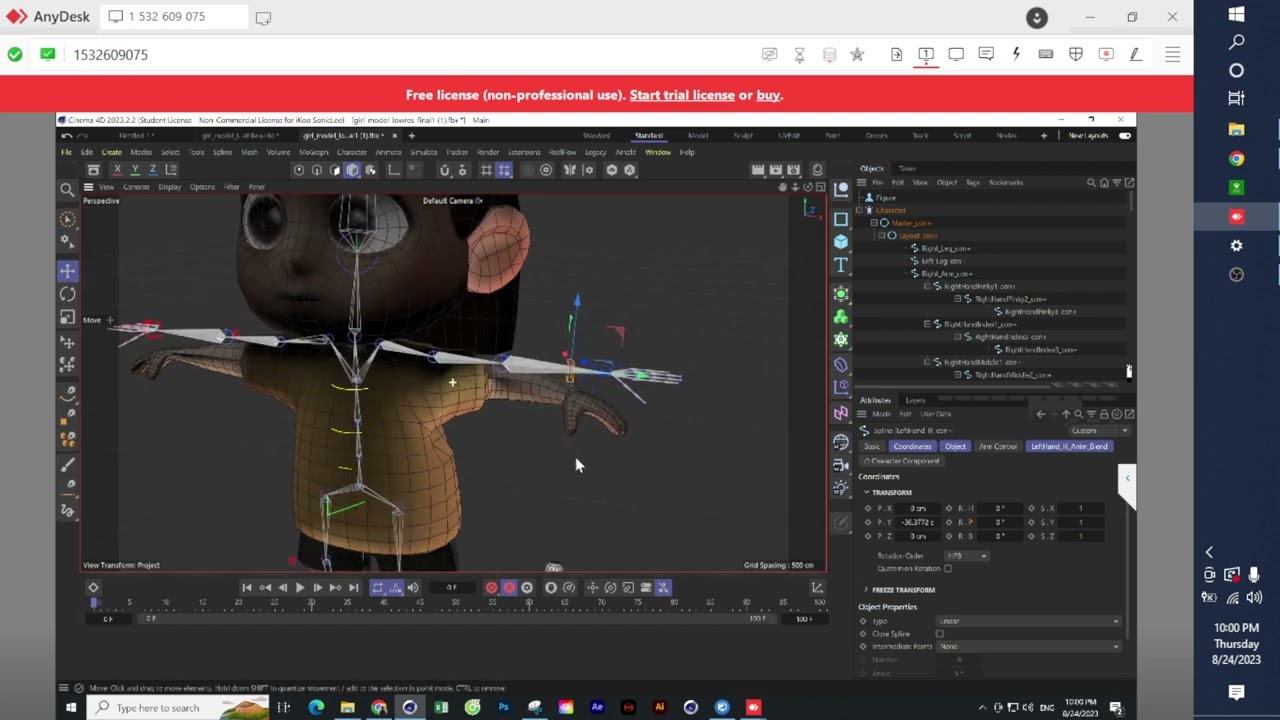Viewport: 1280px width, 720px height.
Task: Add a Cube primitive from the side palette
Action: [841, 242]
